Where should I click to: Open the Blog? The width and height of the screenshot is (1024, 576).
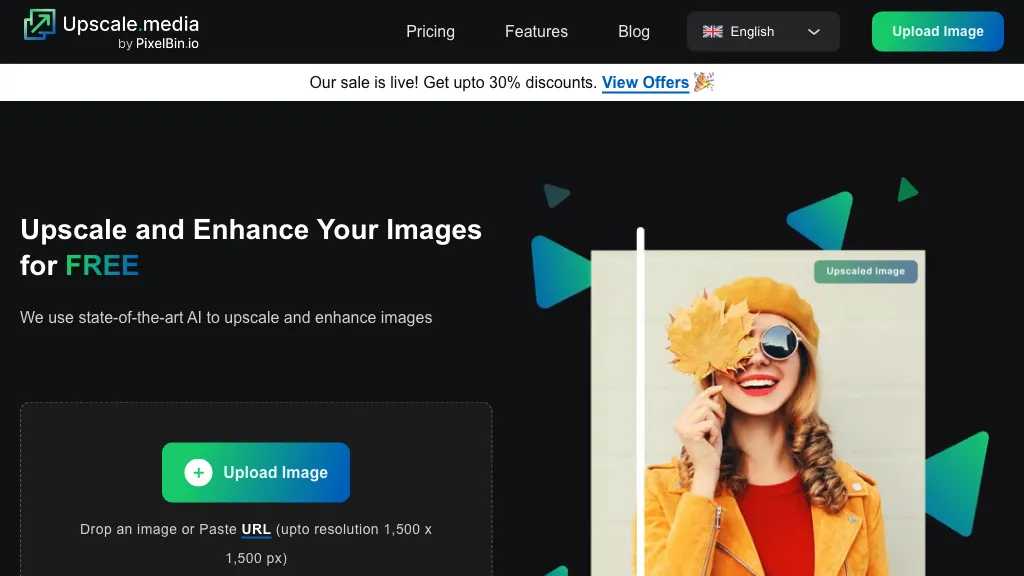point(633,31)
